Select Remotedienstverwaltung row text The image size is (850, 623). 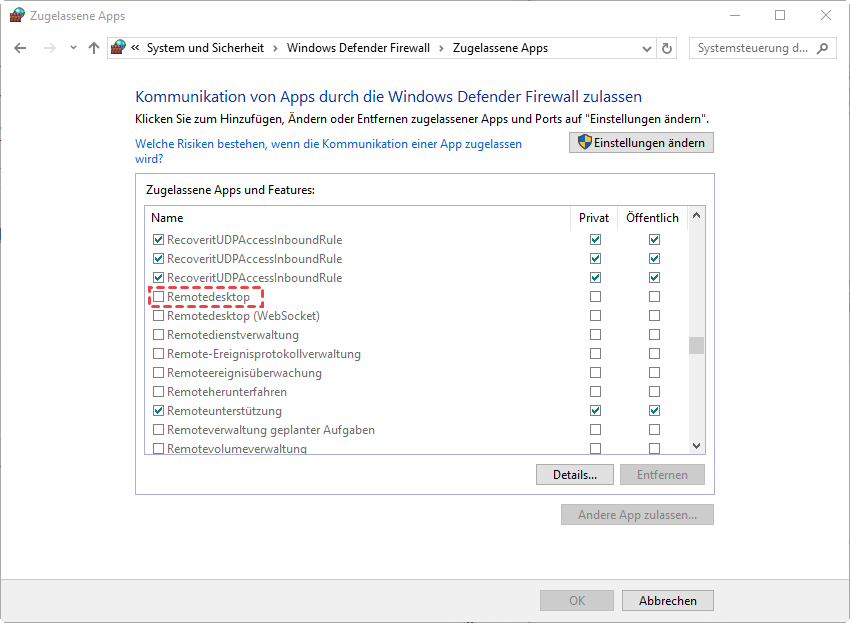click(233, 335)
